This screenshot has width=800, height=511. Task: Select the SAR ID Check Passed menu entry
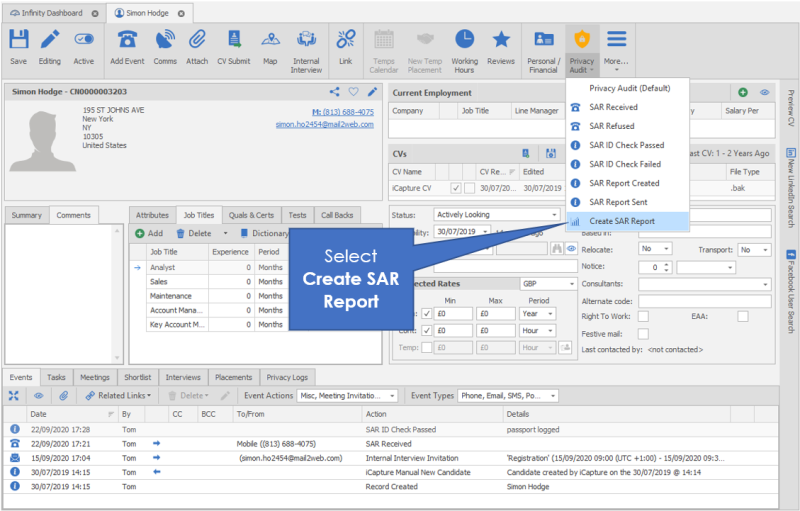click(625, 145)
